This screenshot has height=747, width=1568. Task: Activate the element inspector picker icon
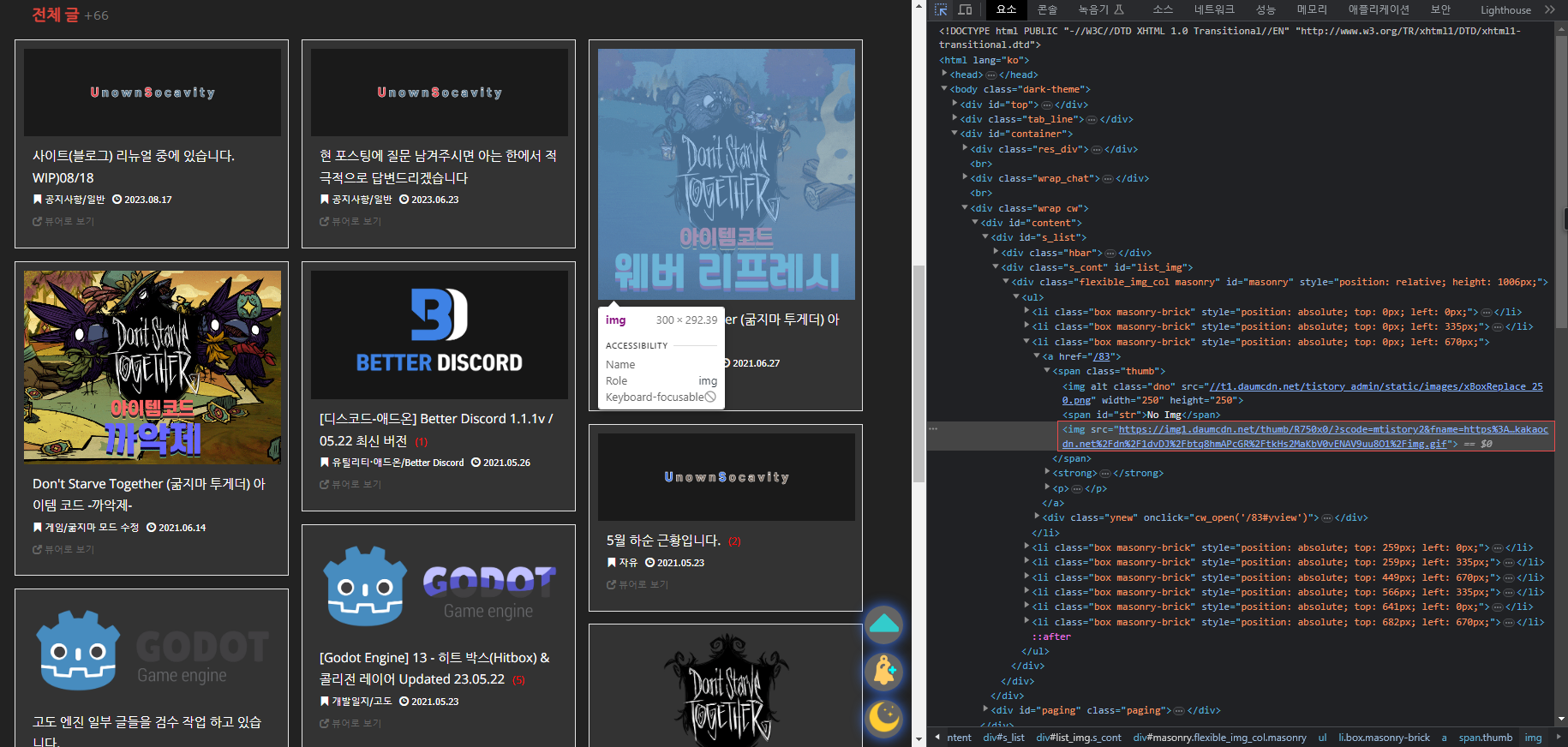(941, 9)
